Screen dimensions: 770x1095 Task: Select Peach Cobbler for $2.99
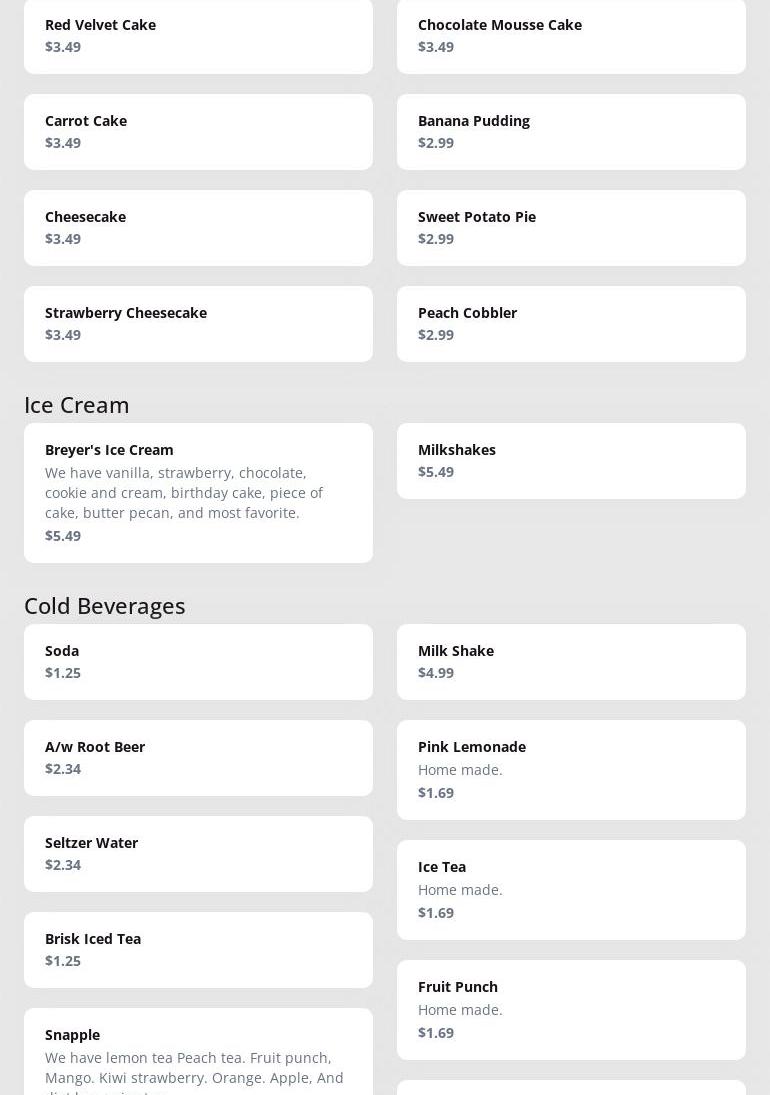571,323
